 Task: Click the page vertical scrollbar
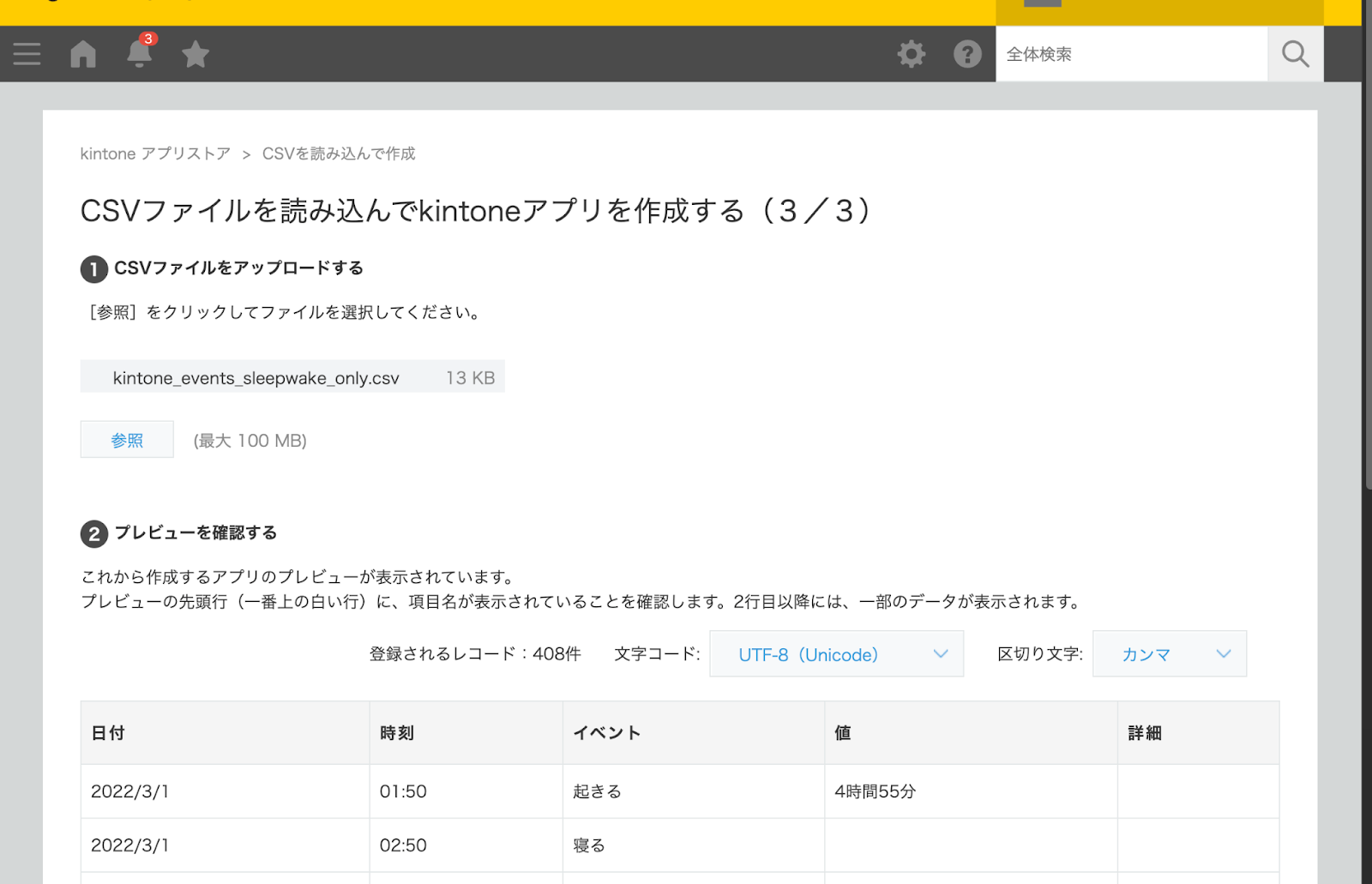[x=1367, y=244]
